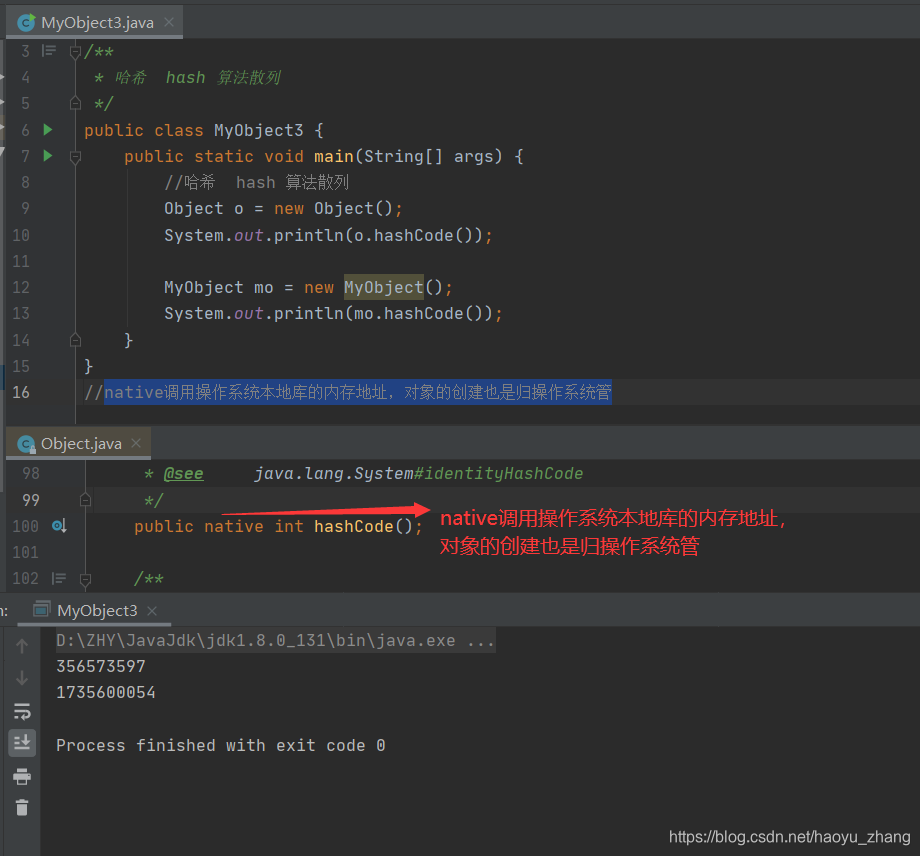This screenshot has width=920, height=856.
Task: Click the up stack trace arrow in Run panel
Action: 22,646
